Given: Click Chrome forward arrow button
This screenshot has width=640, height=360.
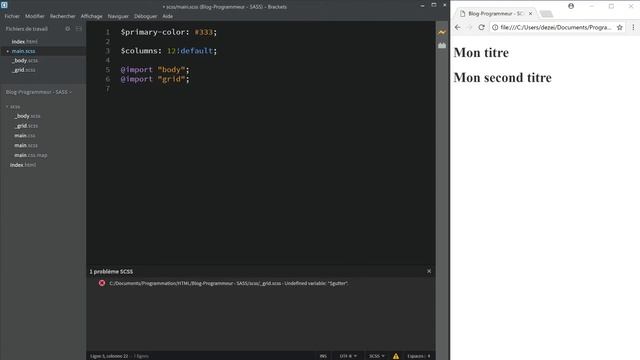Looking at the screenshot, I should [469, 27].
